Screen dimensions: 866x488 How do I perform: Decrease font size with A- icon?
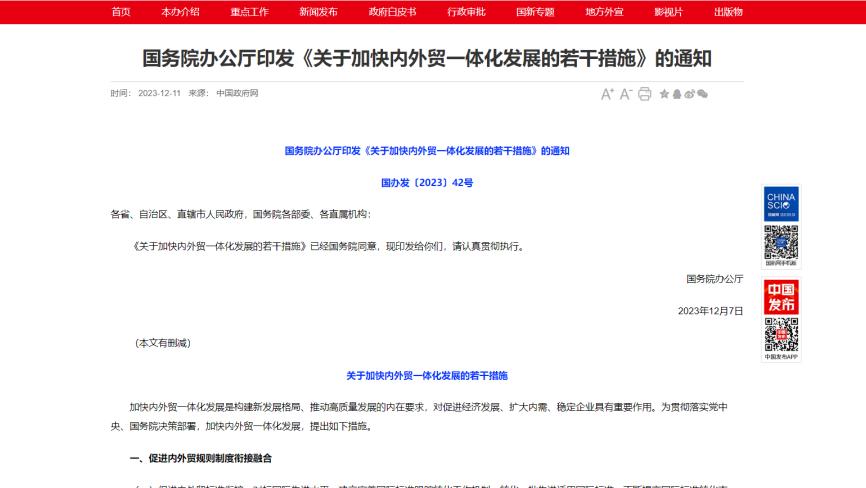(x=626, y=94)
